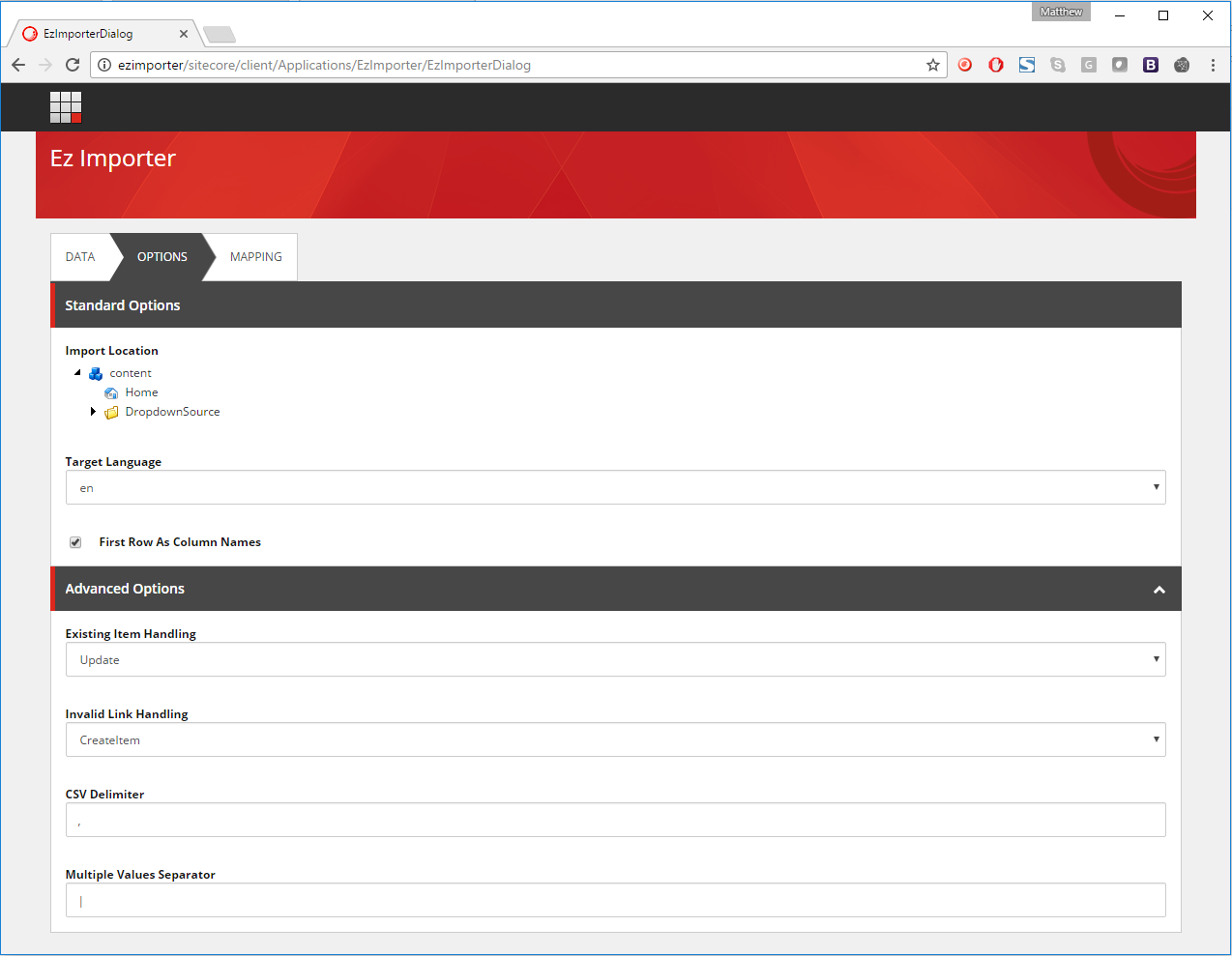Select Home as import location
Image resolution: width=1232 pixels, height=956 pixels.
click(x=141, y=392)
